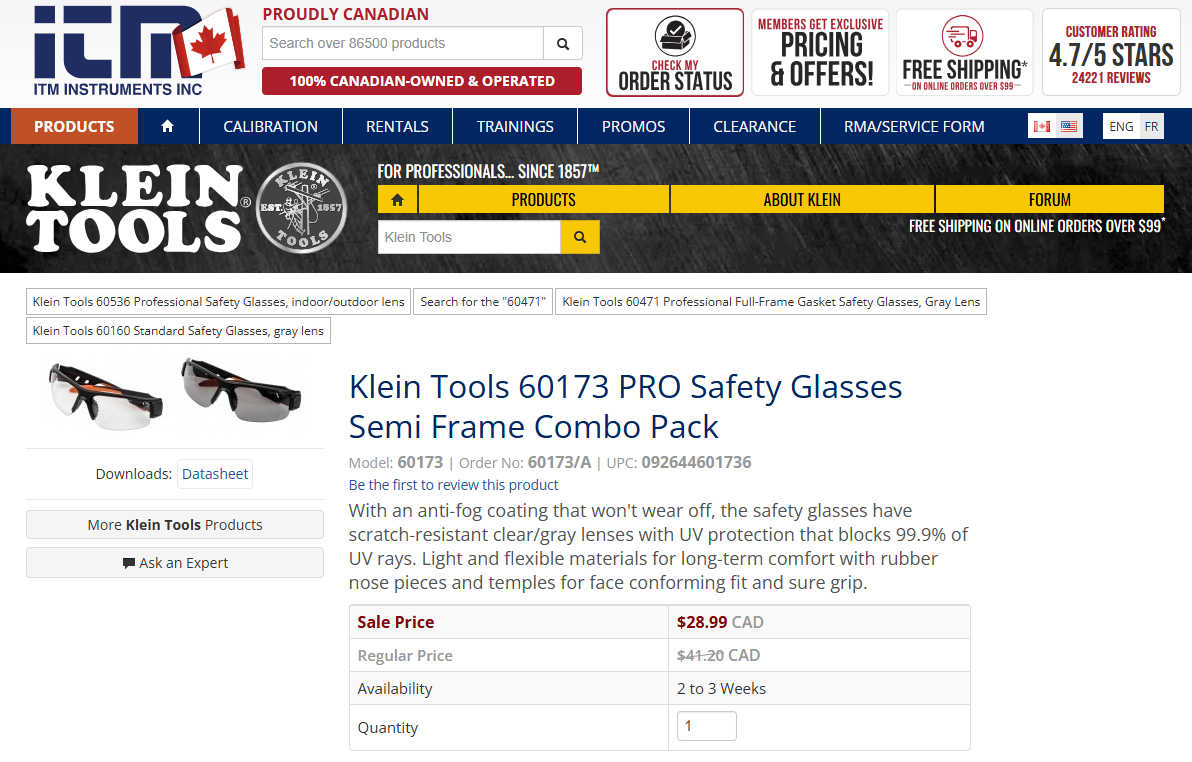Screen dimensions: 1192x762
Task: Click the Ask an Expert speech bubble
Action: pyautogui.click(x=174, y=562)
